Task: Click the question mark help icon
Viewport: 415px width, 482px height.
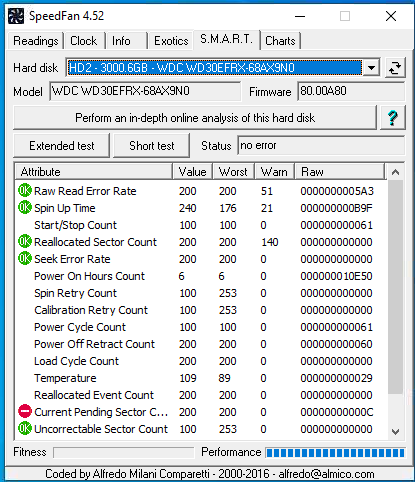Action: (x=393, y=118)
